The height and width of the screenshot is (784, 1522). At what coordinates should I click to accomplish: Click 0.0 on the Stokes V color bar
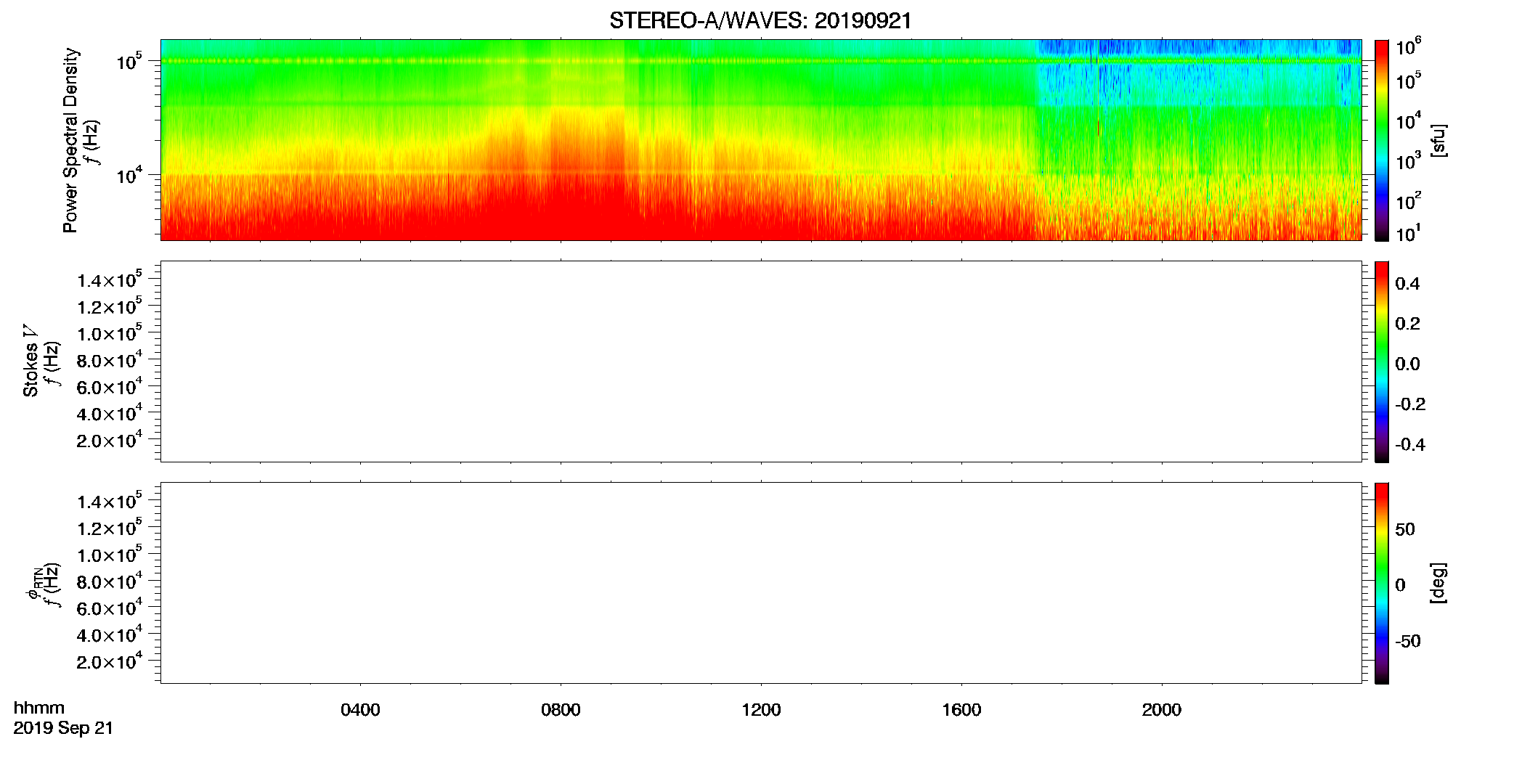pyautogui.click(x=1407, y=364)
